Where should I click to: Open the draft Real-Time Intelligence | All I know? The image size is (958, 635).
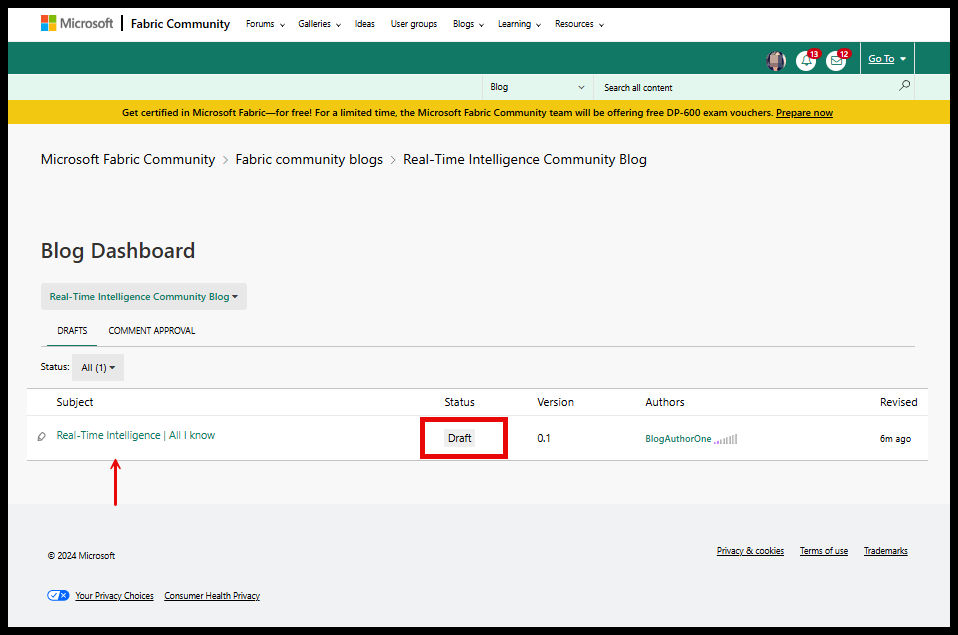pyautogui.click(x=136, y=435)
